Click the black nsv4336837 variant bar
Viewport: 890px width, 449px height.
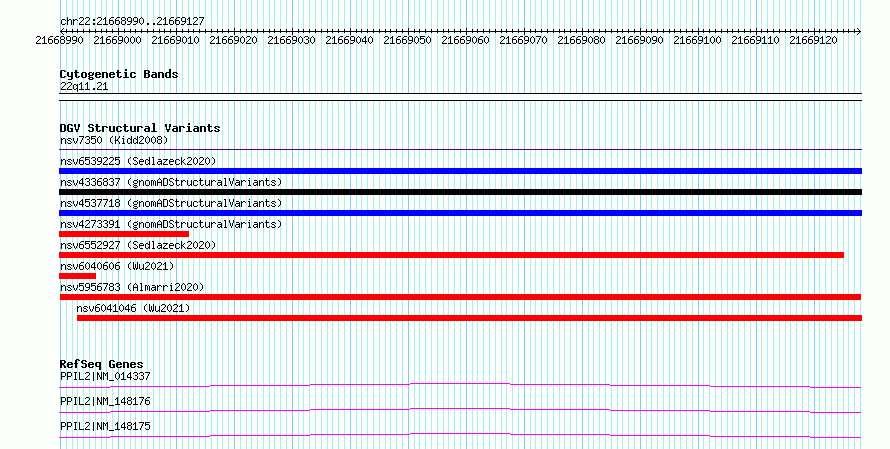(460, 192)
